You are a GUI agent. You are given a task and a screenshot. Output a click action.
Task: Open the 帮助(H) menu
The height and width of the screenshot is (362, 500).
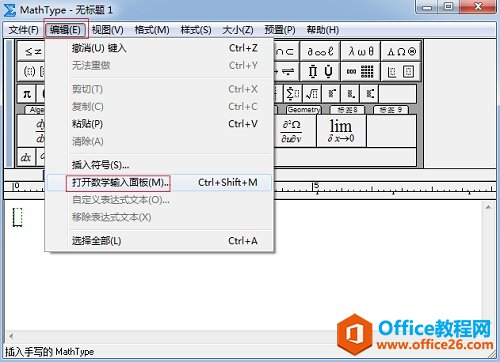point(323,30)
